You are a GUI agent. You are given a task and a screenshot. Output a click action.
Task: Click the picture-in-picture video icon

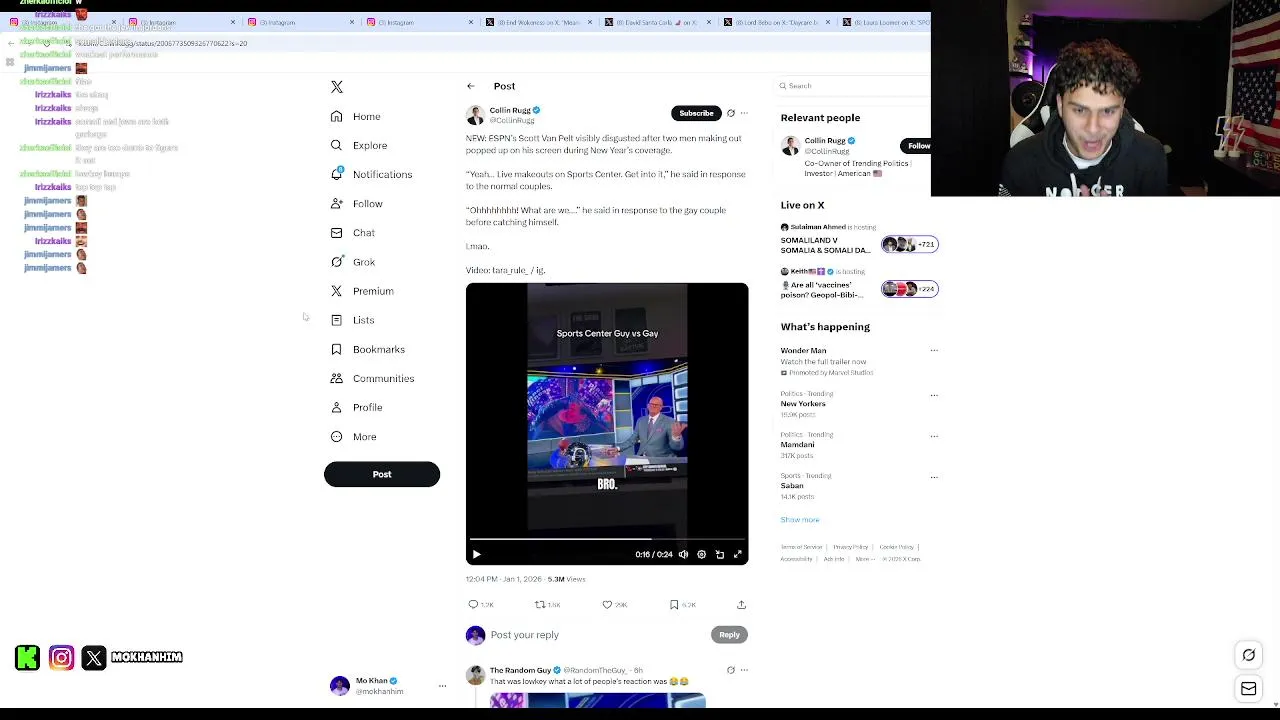pyautogui.click(x=719, y=554)
